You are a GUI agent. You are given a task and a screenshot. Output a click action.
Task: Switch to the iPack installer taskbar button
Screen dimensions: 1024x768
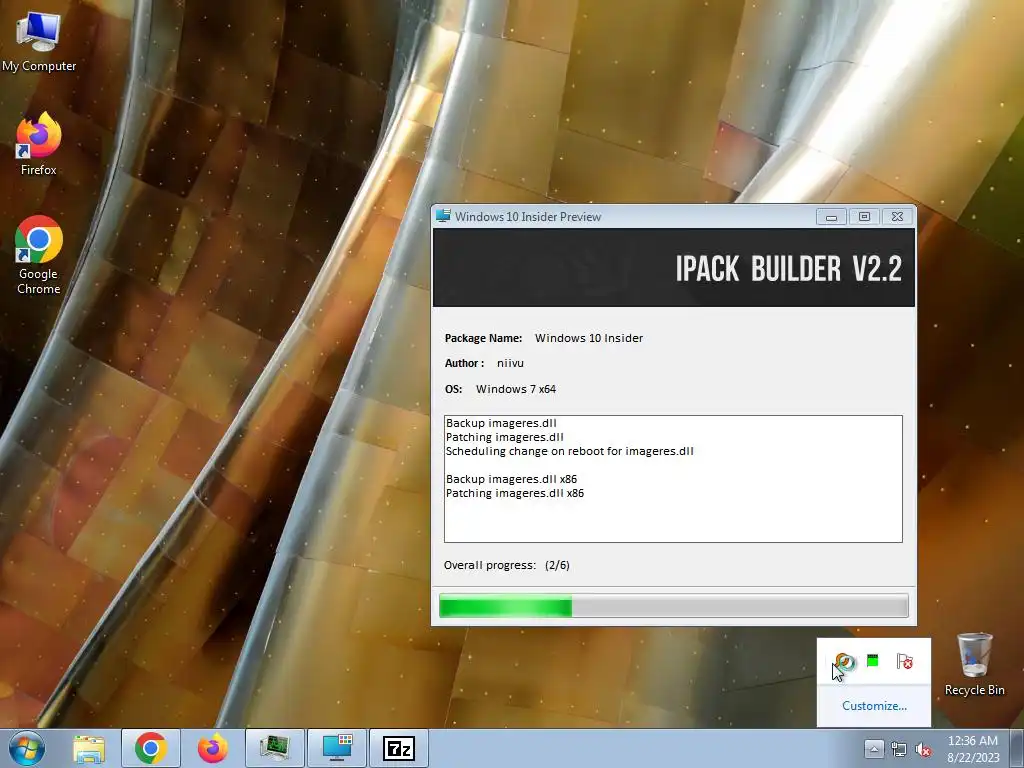tap(337, 748)
